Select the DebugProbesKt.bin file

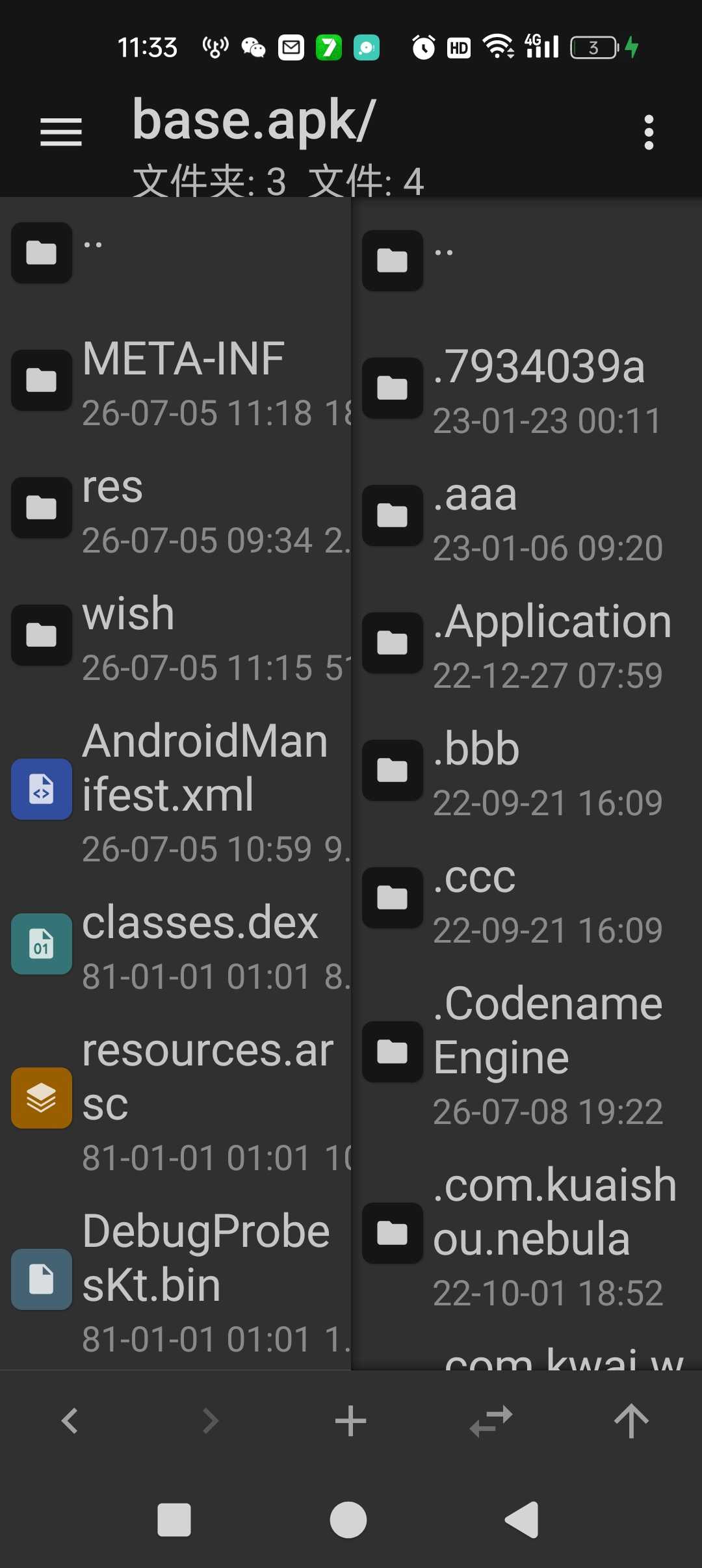[x=175, y=1279]
